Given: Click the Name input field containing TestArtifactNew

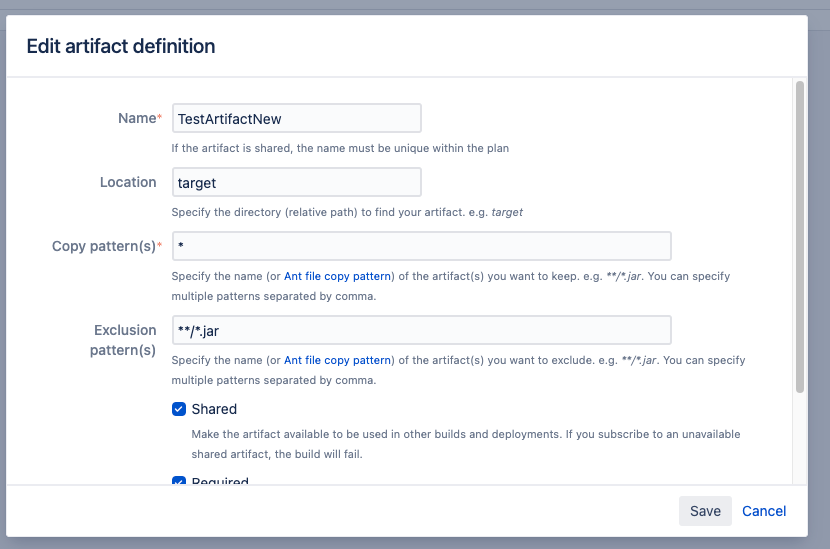Looking at the screenshot, I should click(x=296, y=118).
